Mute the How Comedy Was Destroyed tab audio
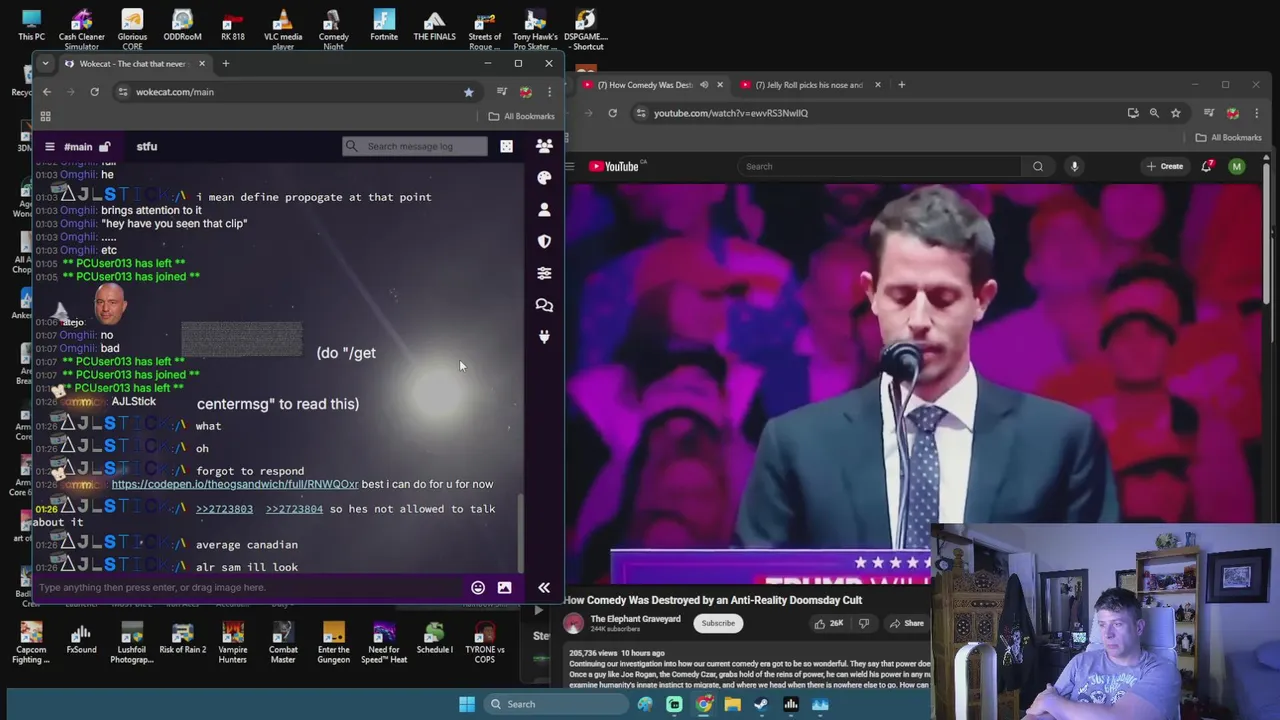 (704, 85)
